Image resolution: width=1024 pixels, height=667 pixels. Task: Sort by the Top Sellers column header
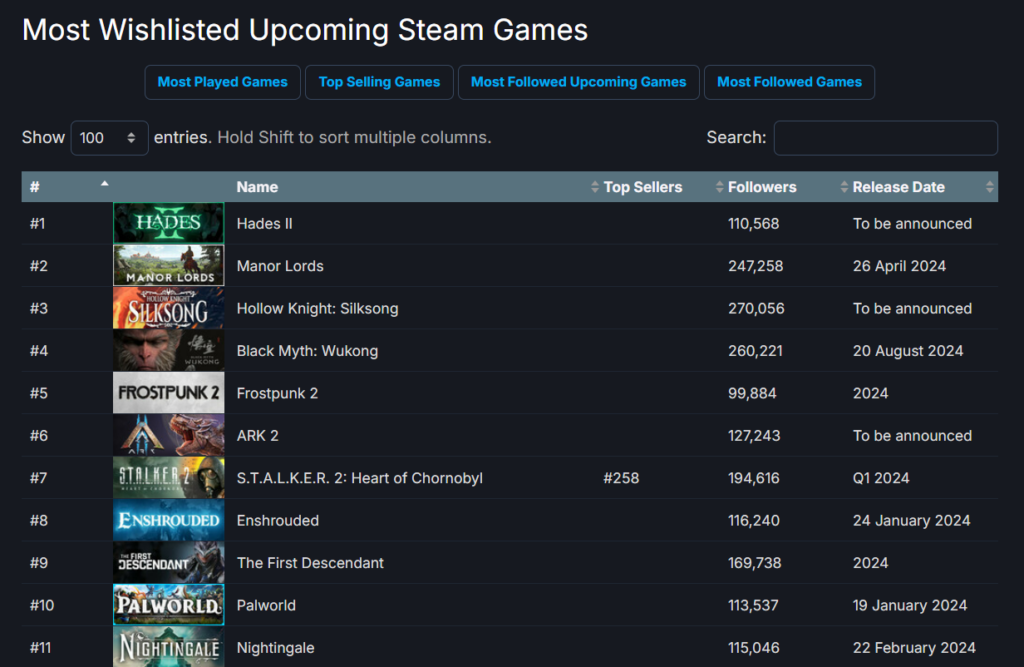pyautogui.click(x=642, y=187)
